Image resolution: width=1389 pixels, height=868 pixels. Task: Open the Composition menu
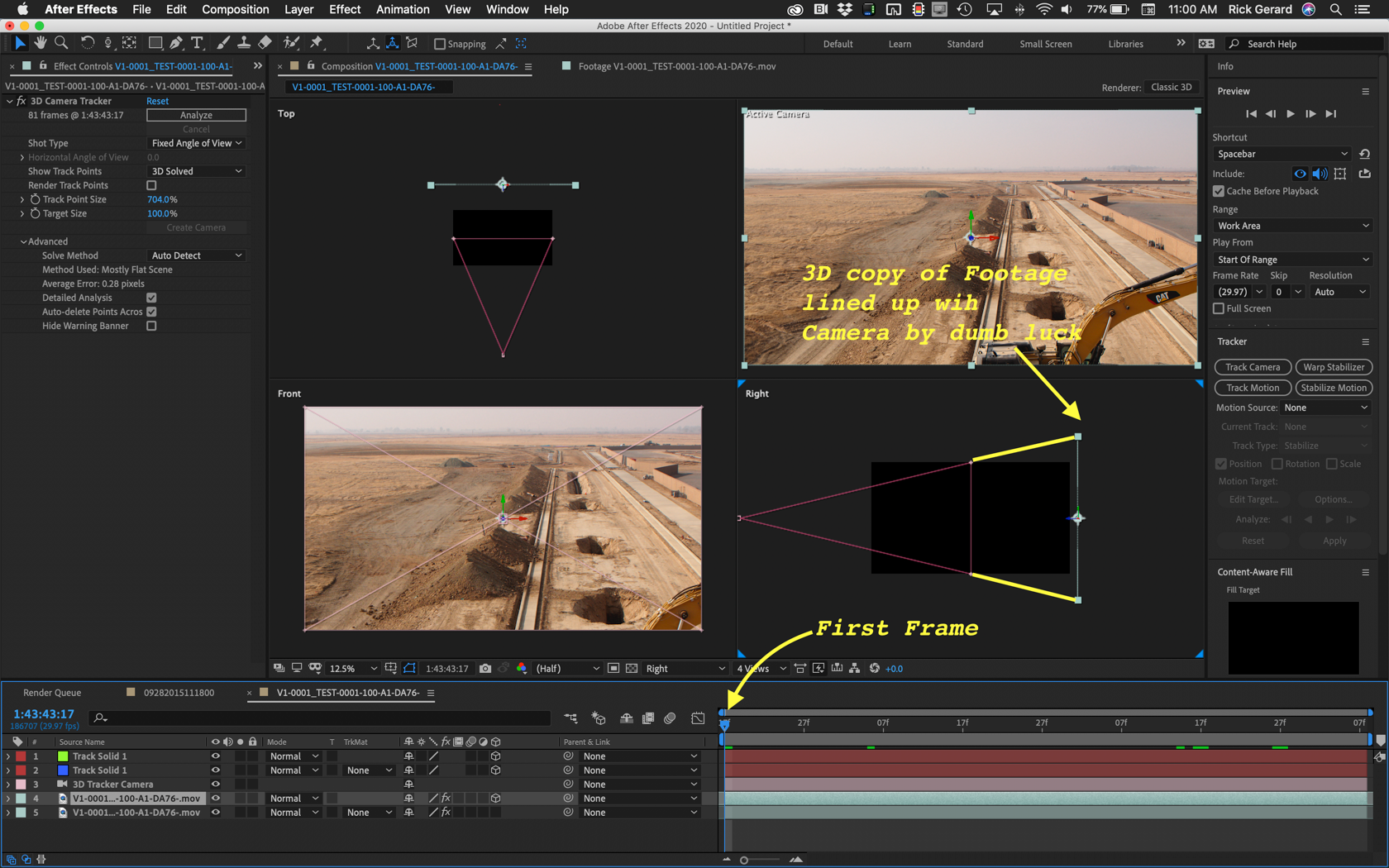[x=235, y=9]
